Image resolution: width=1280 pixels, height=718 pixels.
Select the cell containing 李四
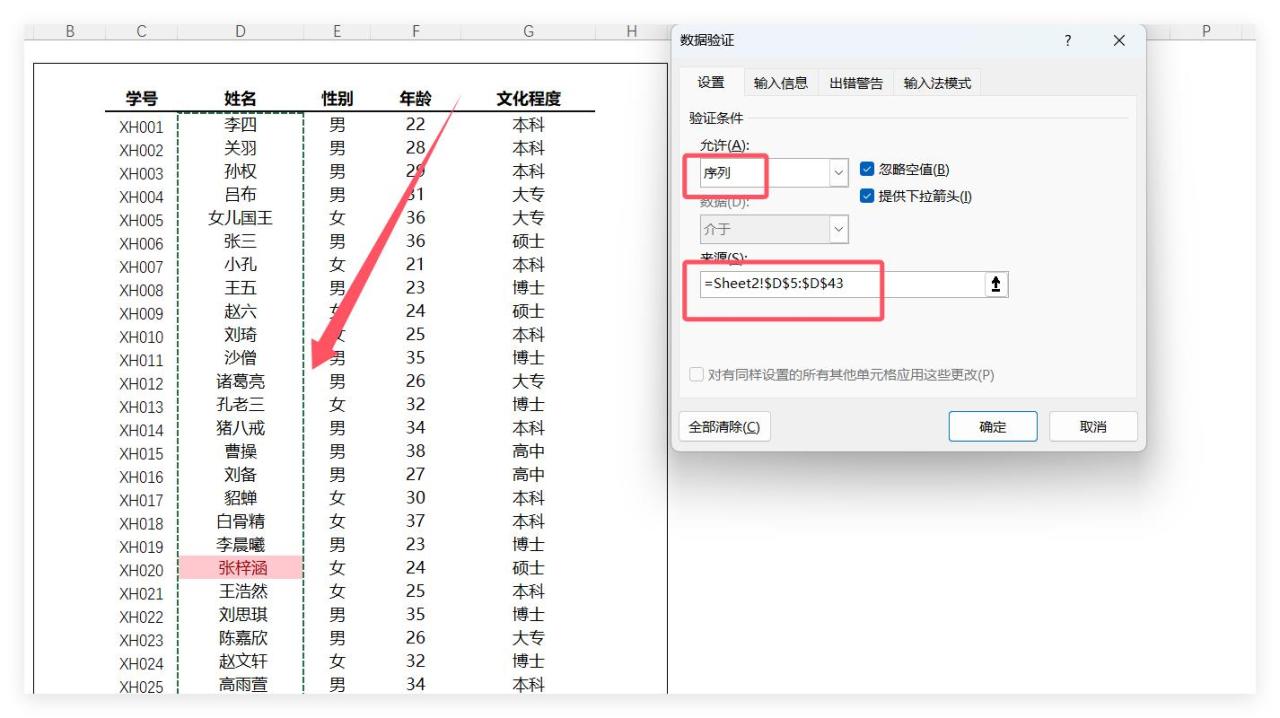point(240,125)
